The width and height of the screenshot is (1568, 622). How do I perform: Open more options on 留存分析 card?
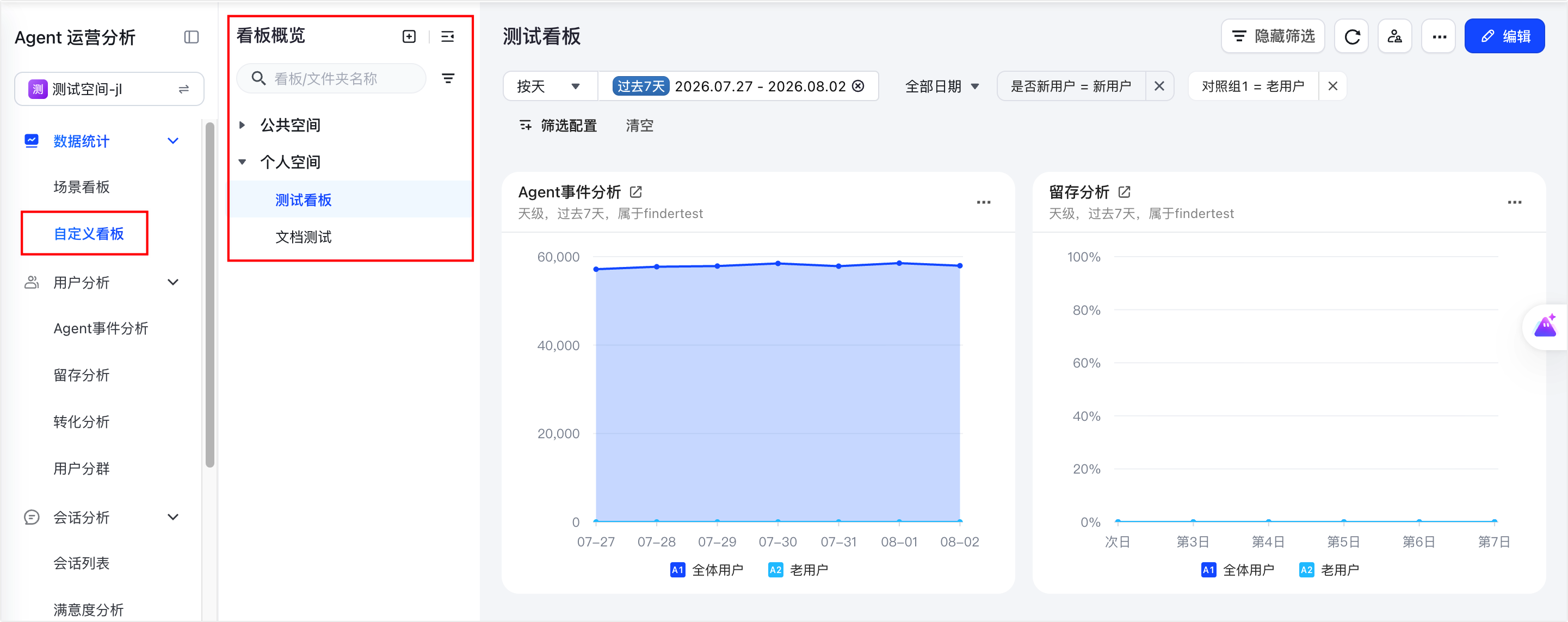(x=1515, y=202)
